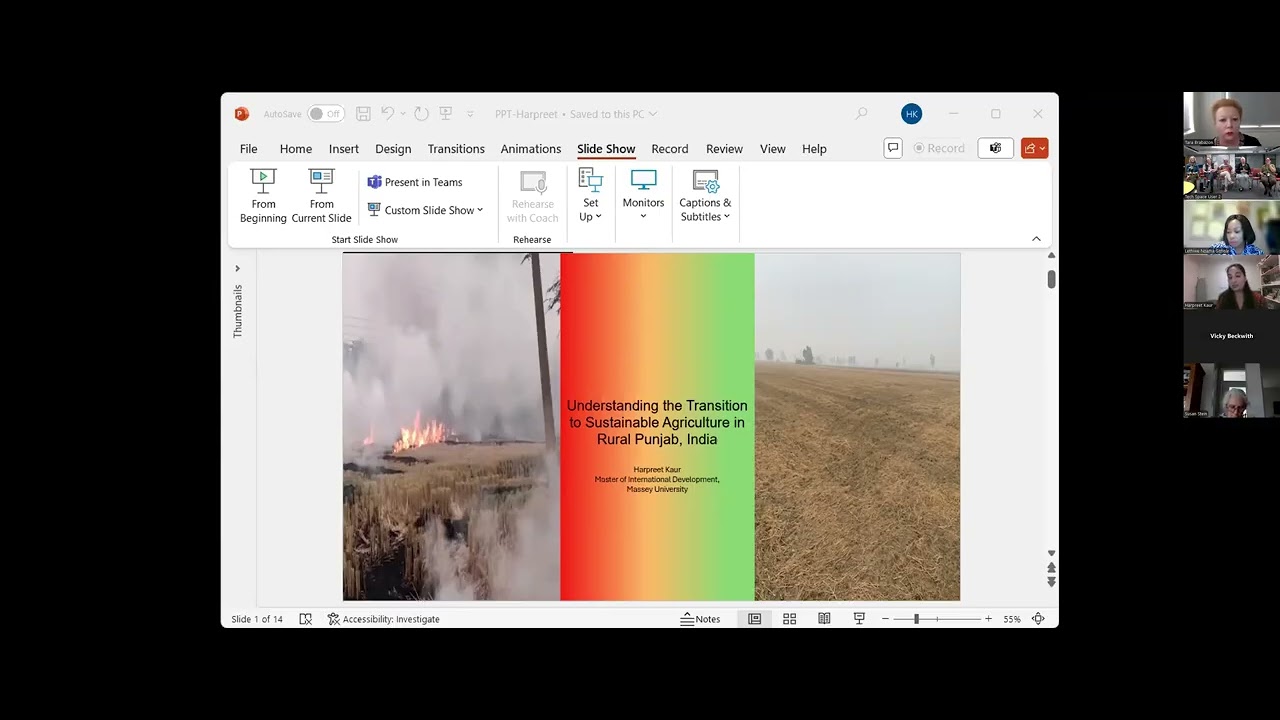Go to the Animations tab
1280x720 pixels.
click(531, 149)
